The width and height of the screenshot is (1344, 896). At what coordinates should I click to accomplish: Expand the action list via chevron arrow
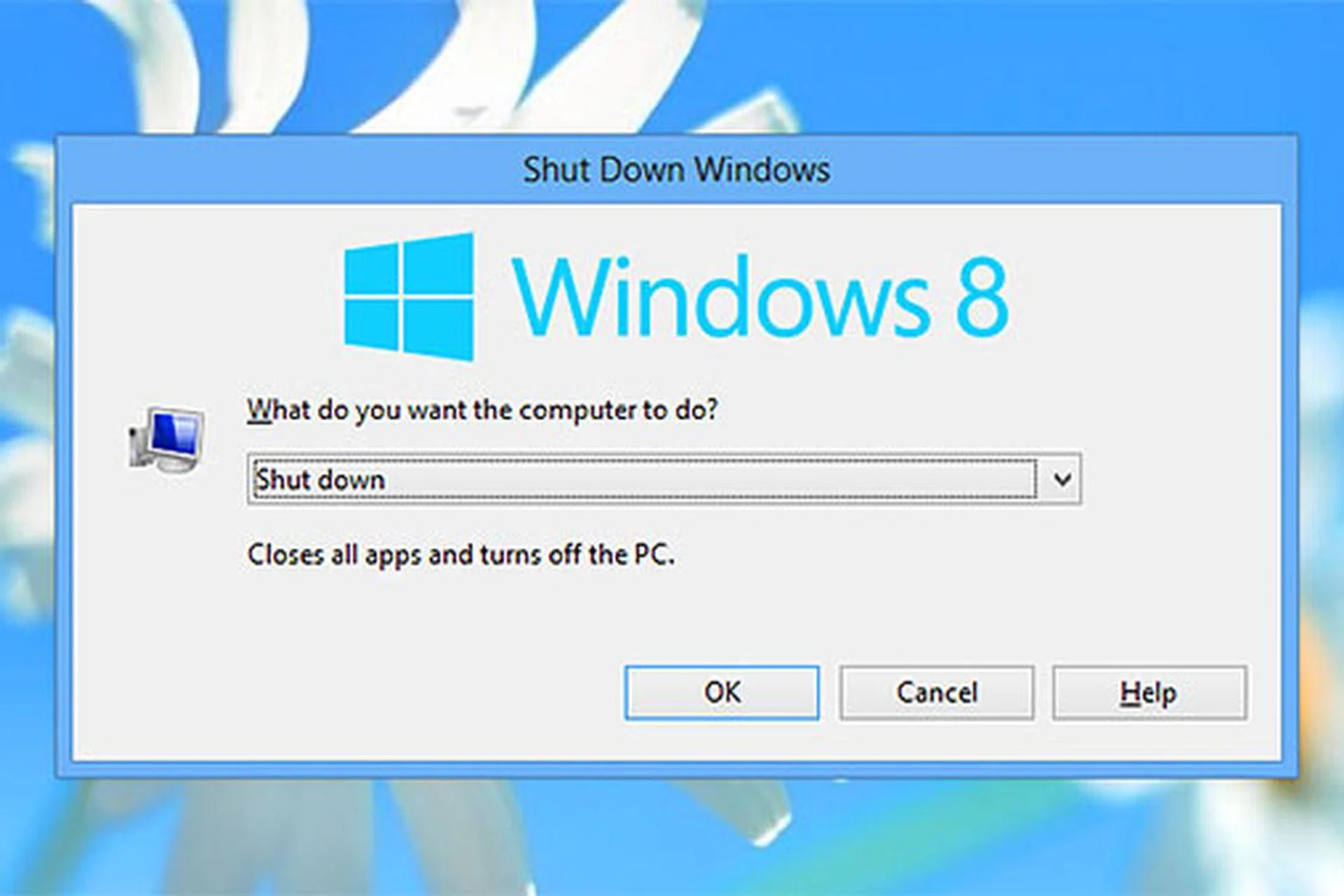[1062, 479]
